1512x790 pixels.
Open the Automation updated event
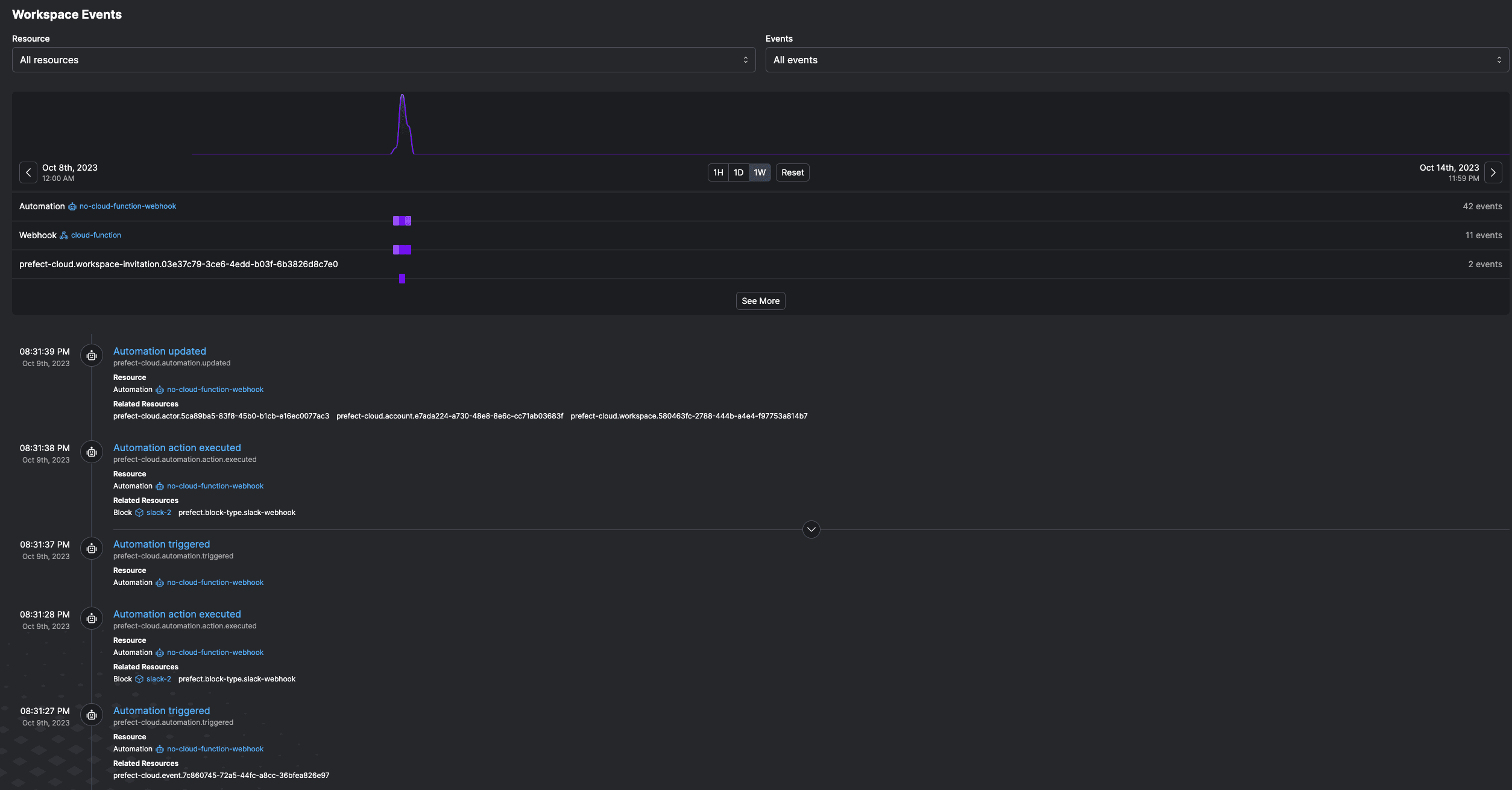pos(160,351)
